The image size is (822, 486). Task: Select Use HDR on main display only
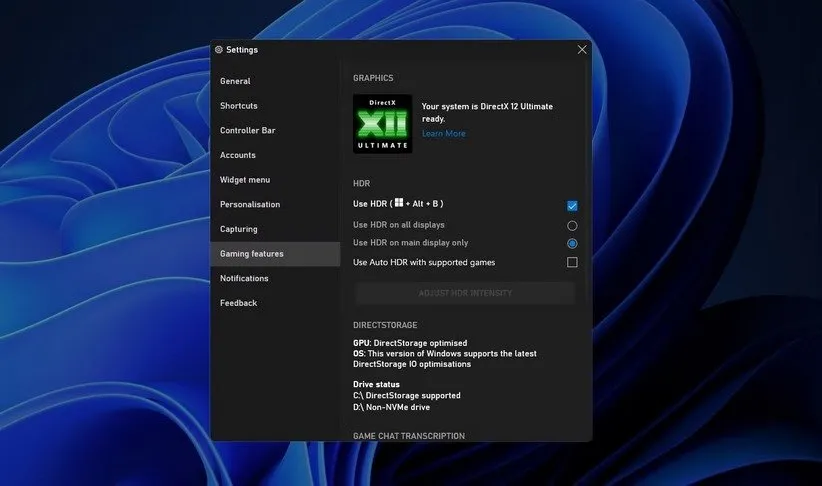(572, 243)
